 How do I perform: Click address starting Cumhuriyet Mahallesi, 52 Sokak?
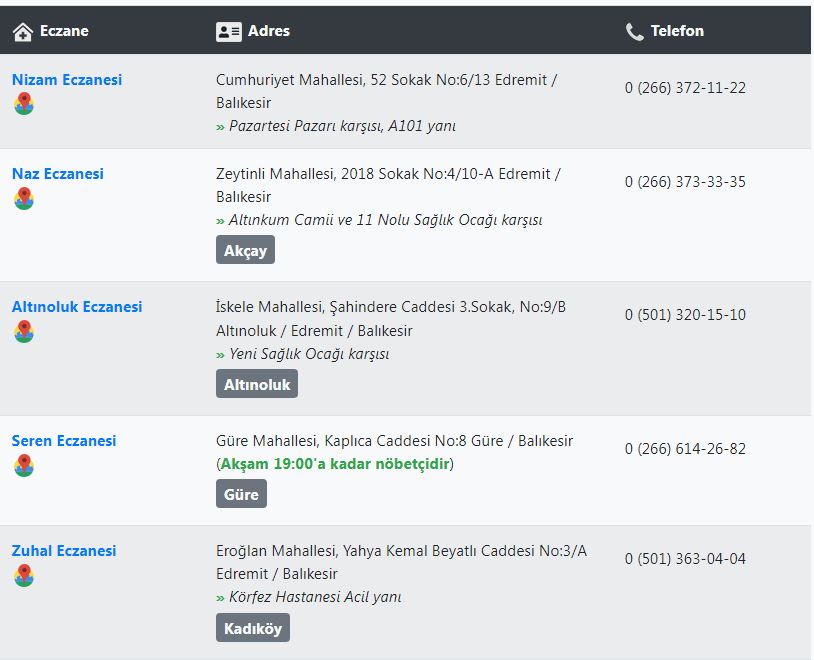click(387, 91)
